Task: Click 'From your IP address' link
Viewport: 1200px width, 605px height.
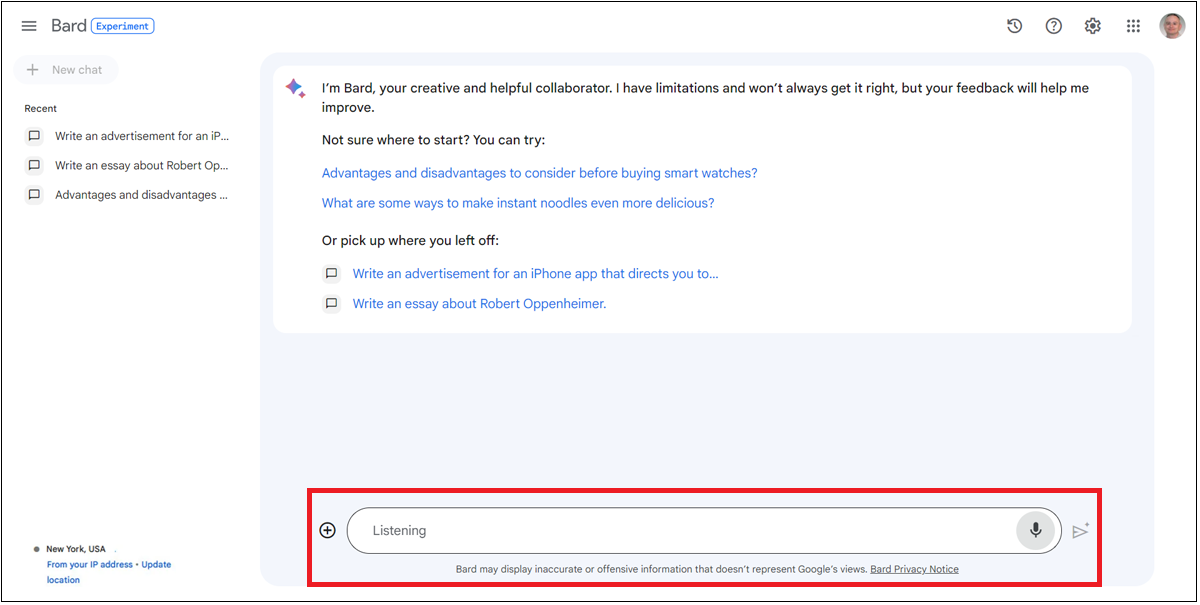Action: click(90, 564)
